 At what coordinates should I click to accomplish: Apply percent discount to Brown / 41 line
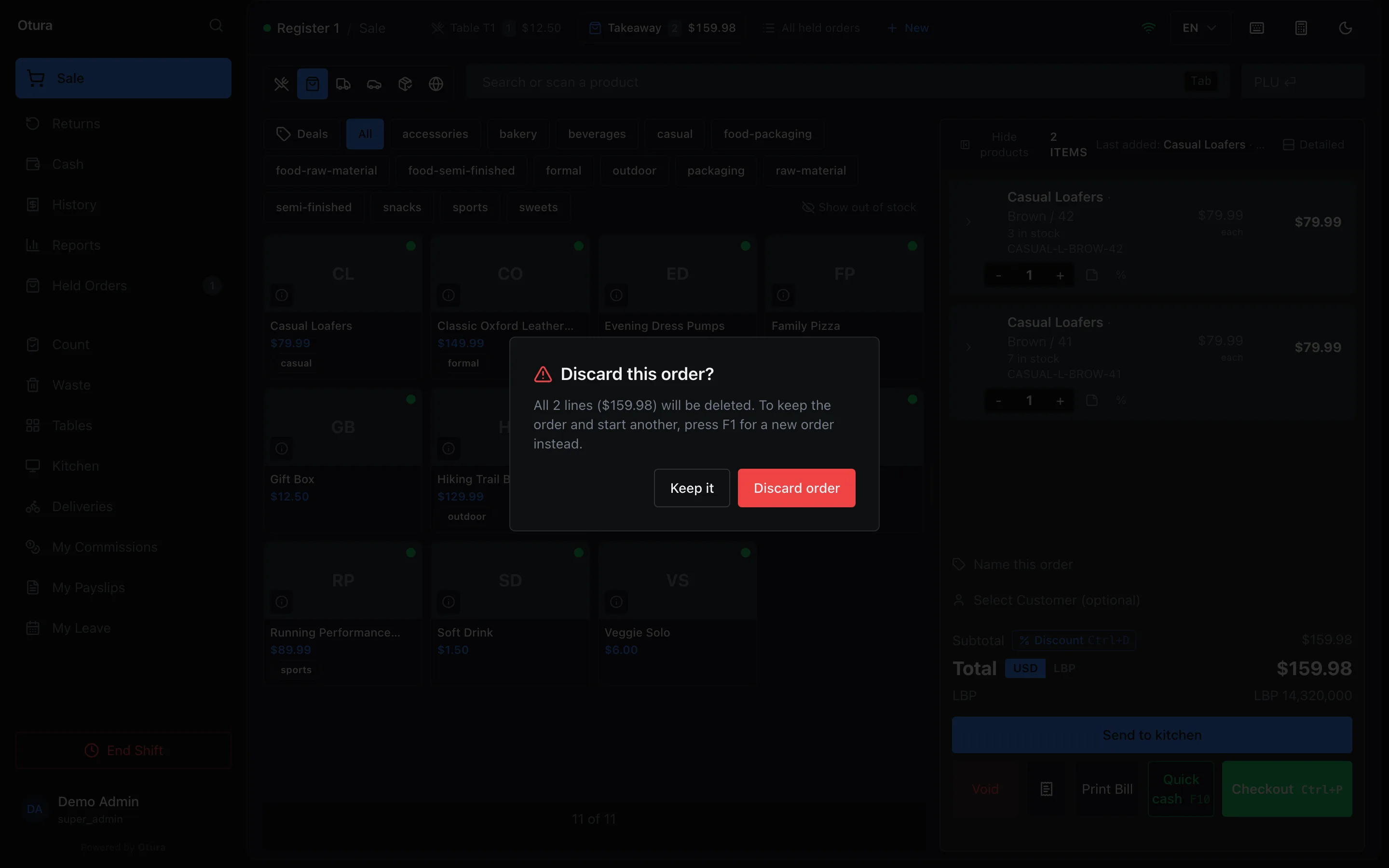click(x=1121, y=400)
